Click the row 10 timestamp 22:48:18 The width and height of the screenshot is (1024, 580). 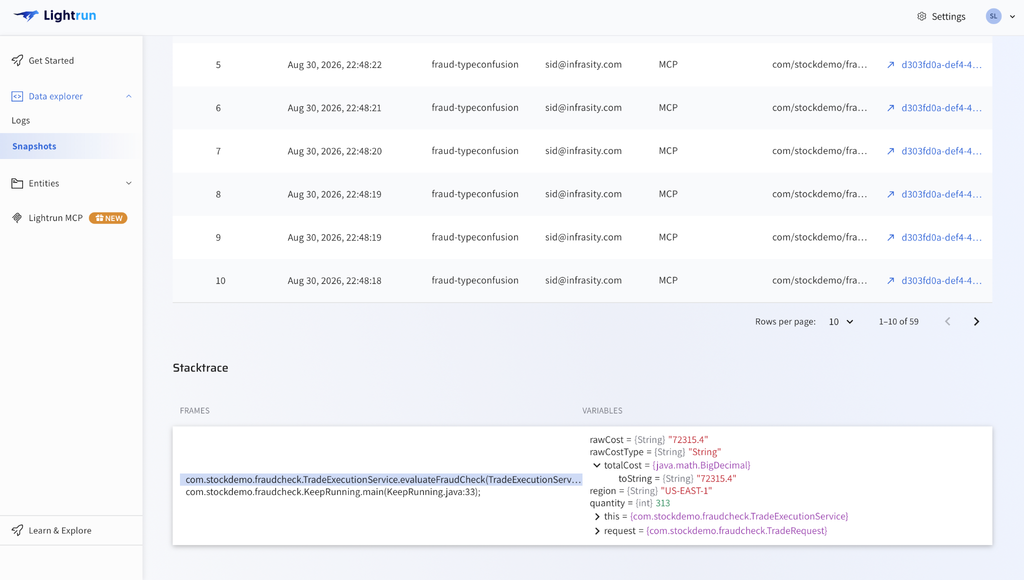point(334,280)
